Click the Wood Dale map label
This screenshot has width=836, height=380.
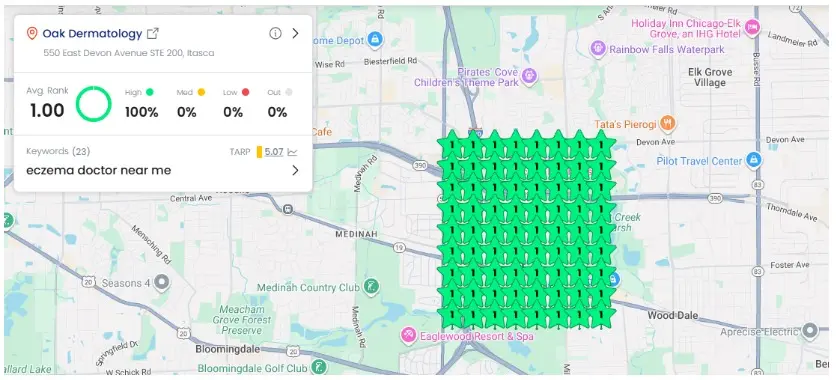point(673,316)
